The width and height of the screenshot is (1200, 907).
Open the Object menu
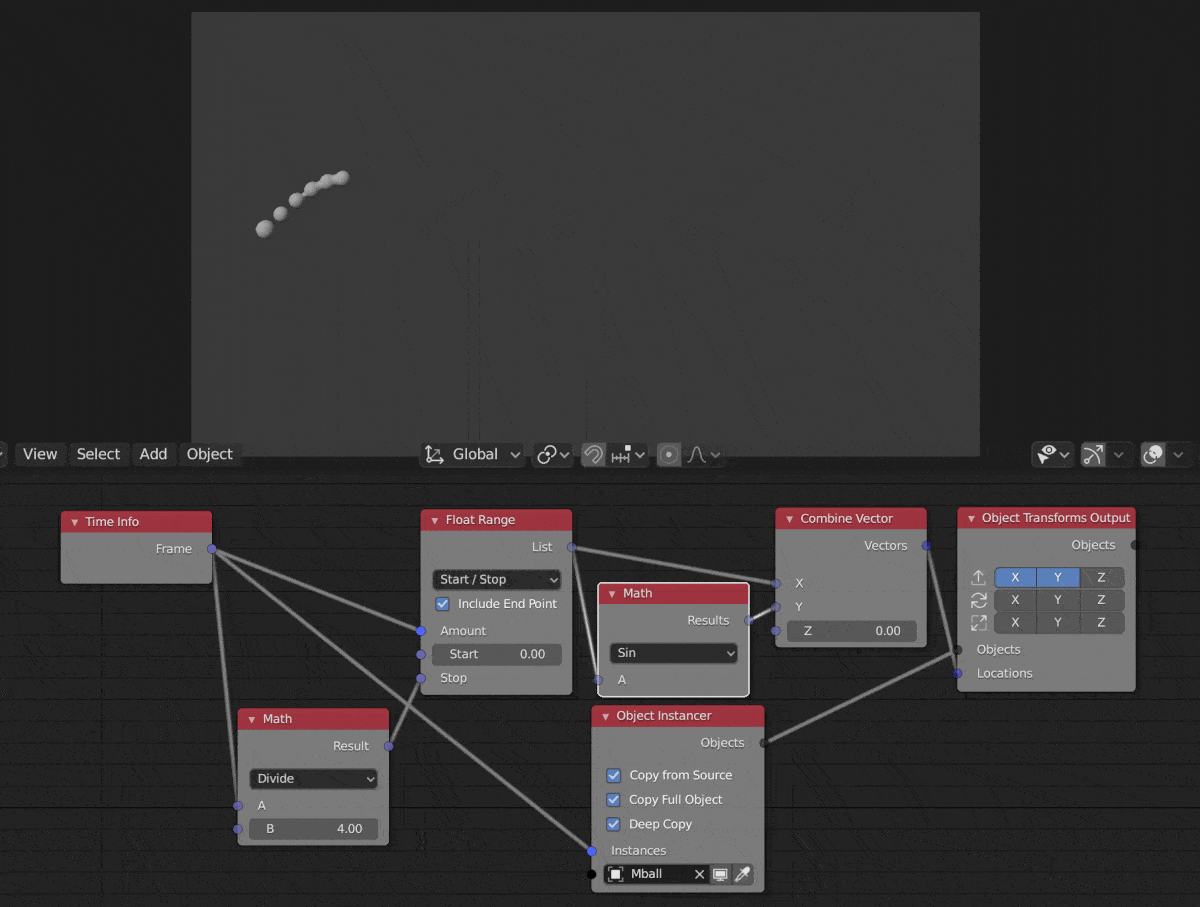[210, 454]
